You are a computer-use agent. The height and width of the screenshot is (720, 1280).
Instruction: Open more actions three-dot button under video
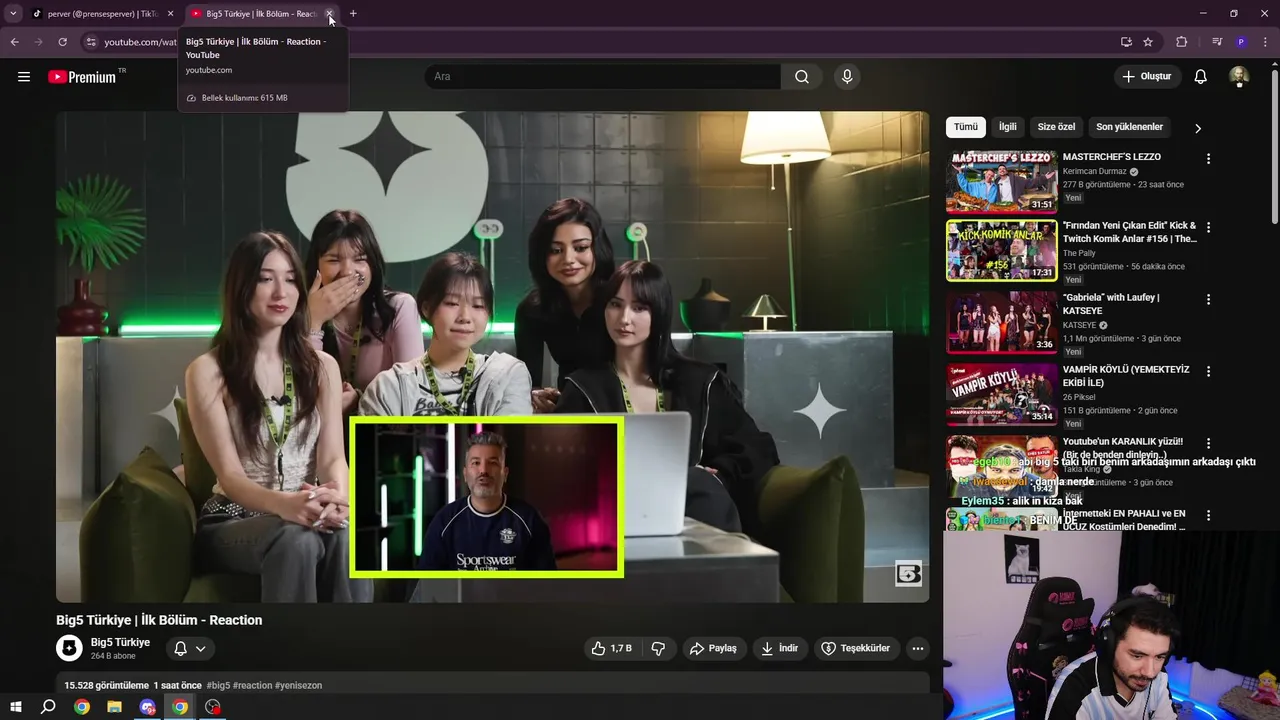917,648
